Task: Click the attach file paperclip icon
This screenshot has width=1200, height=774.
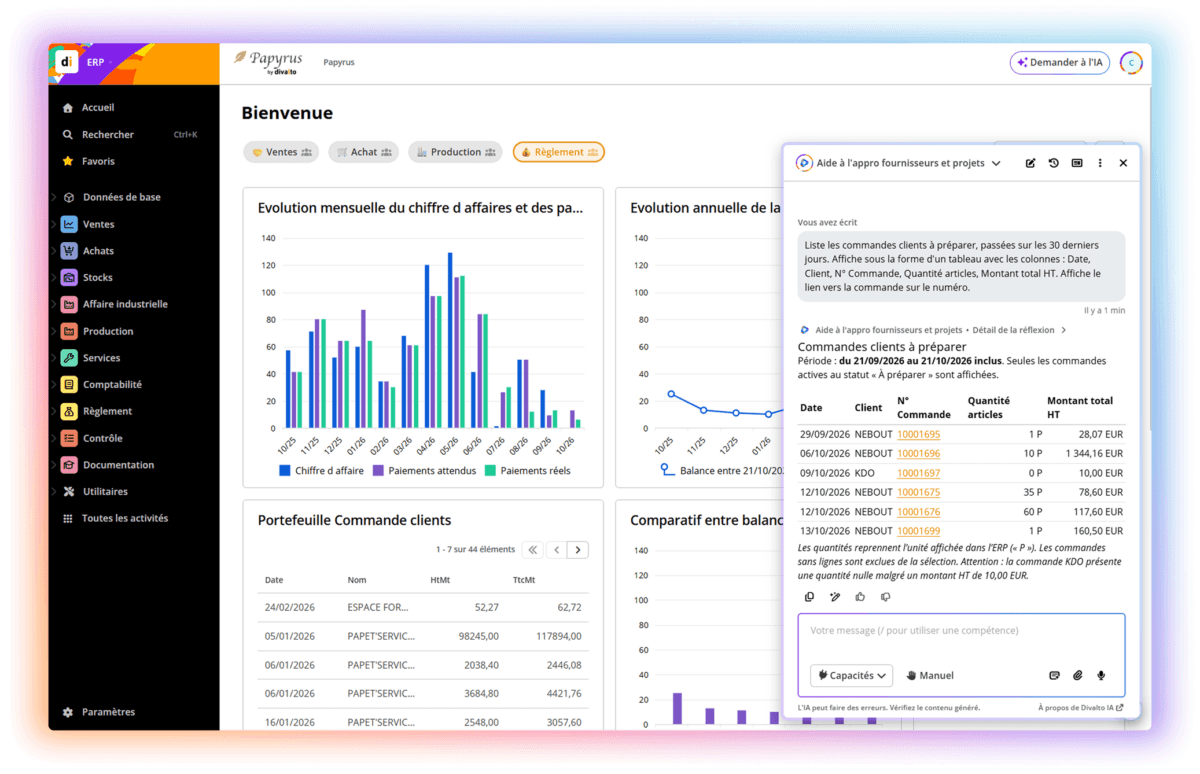Action: pyautogui.click(x=1078, y=676)
